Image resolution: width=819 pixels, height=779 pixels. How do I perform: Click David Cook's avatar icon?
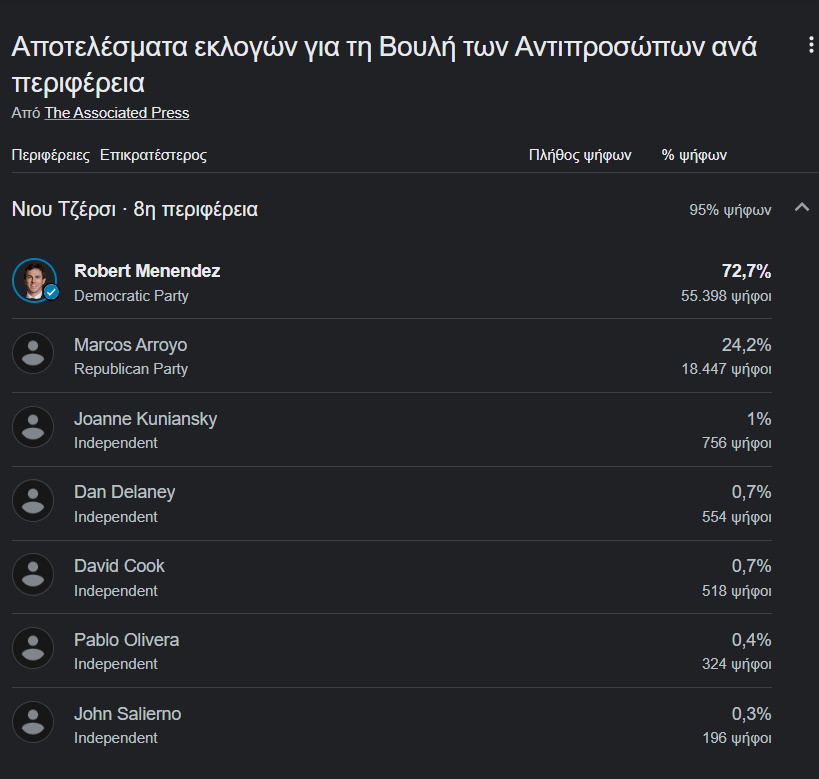coord(33,574)
